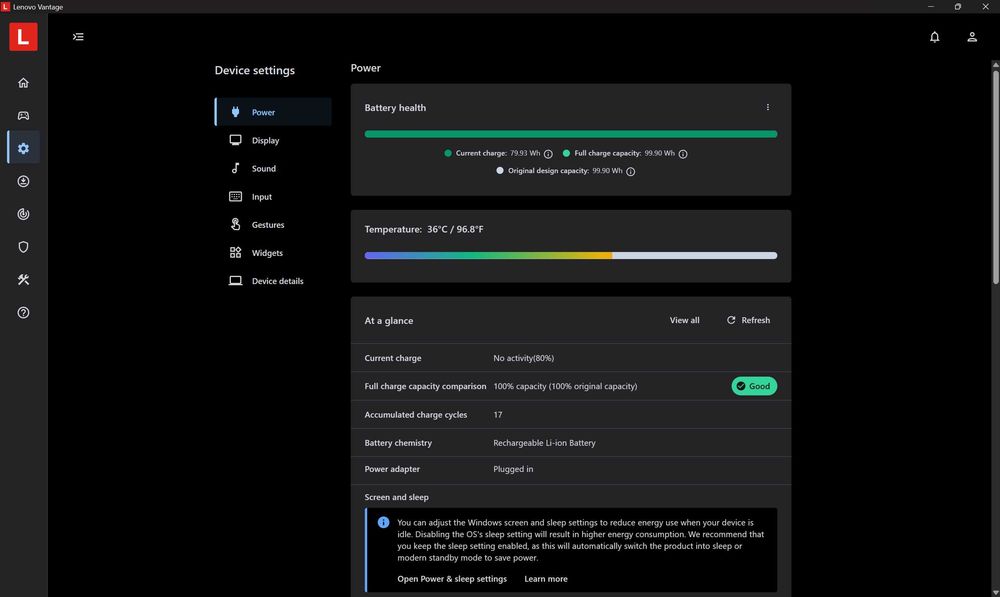
Task: Open the System Update download icon
Action: pyautogui.click(x=24, y=181)
